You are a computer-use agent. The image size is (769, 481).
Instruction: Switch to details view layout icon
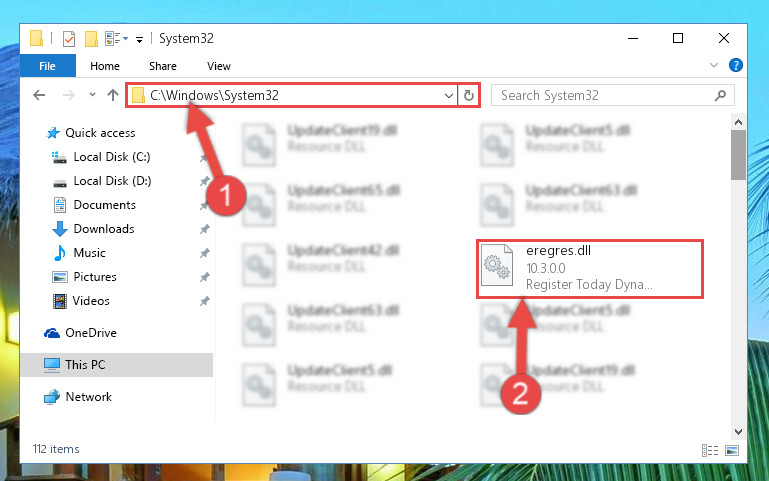[710, 450]
